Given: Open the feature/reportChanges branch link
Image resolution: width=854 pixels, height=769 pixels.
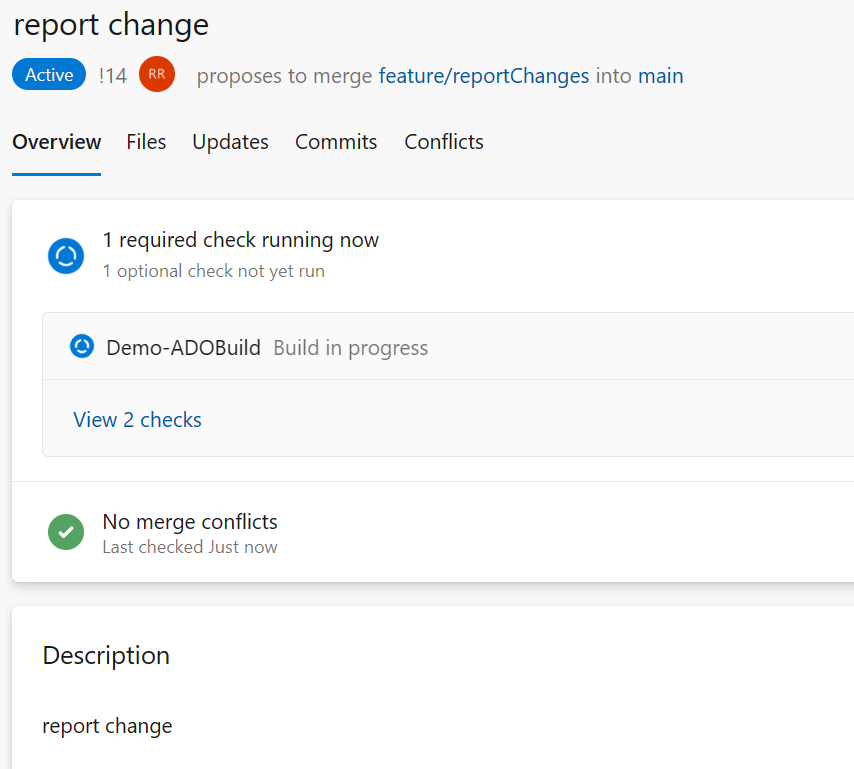Looking at the screenshot, I should click(x=483, y=75).
